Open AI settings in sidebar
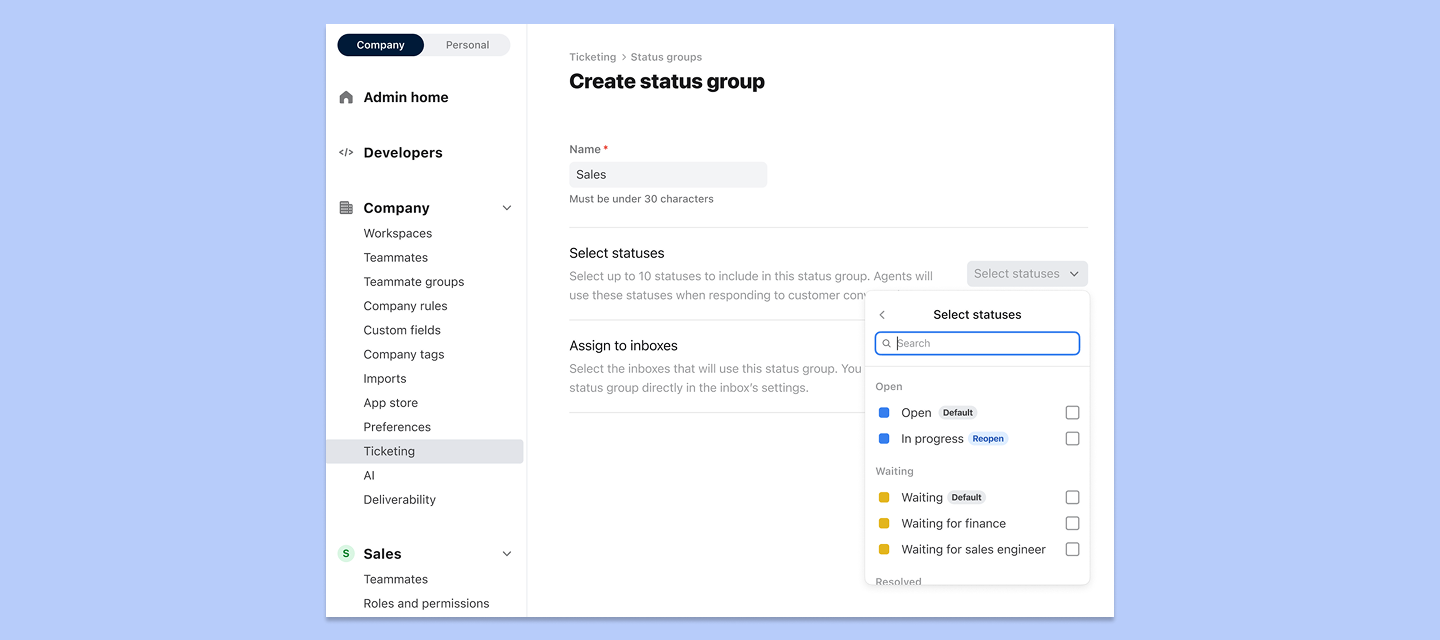This screenshot has height=640, width=1440. [x=369, y=476]
